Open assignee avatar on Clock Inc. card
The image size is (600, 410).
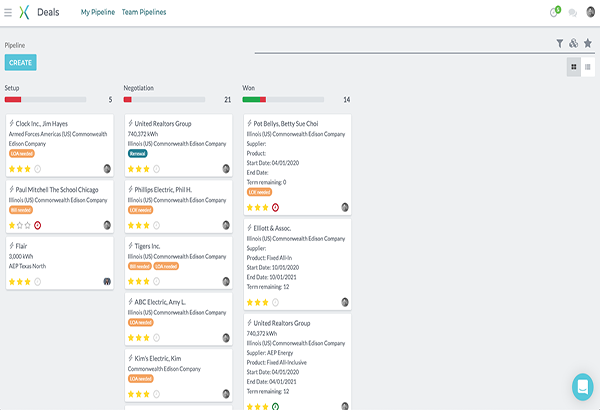click(107, 169)
